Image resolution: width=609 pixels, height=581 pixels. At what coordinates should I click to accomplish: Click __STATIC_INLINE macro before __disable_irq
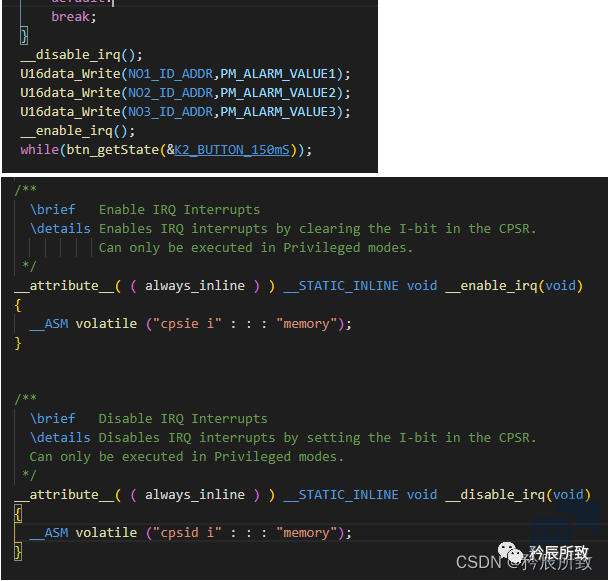[x=341, y=495]
